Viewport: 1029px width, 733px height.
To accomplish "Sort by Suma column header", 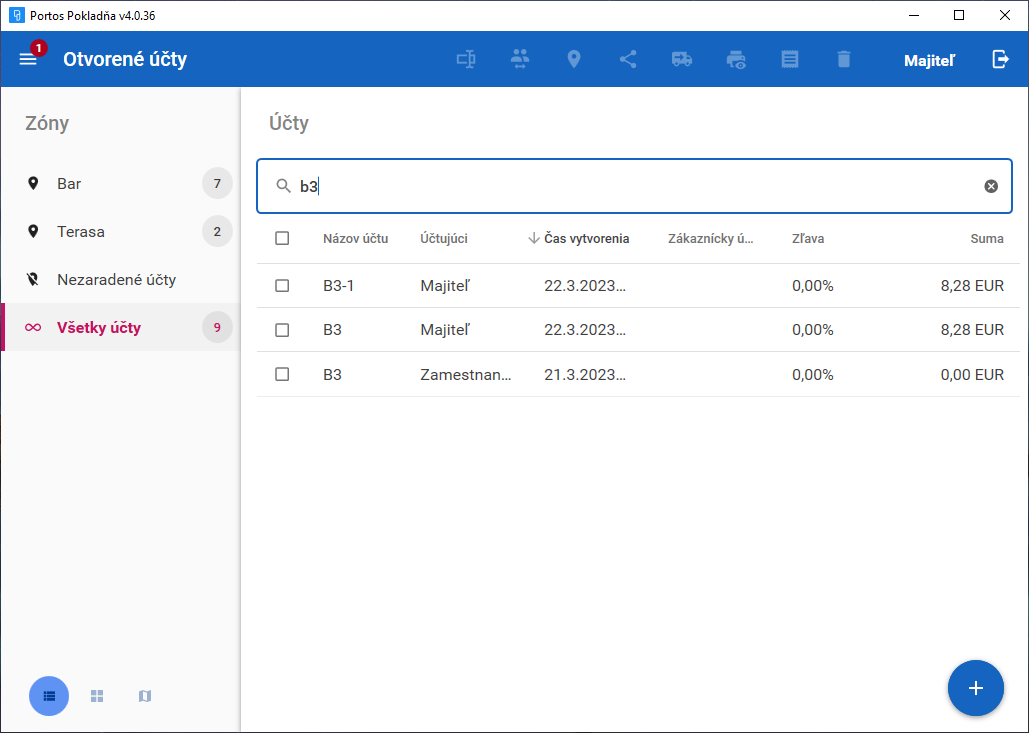I will click(987, 239).
